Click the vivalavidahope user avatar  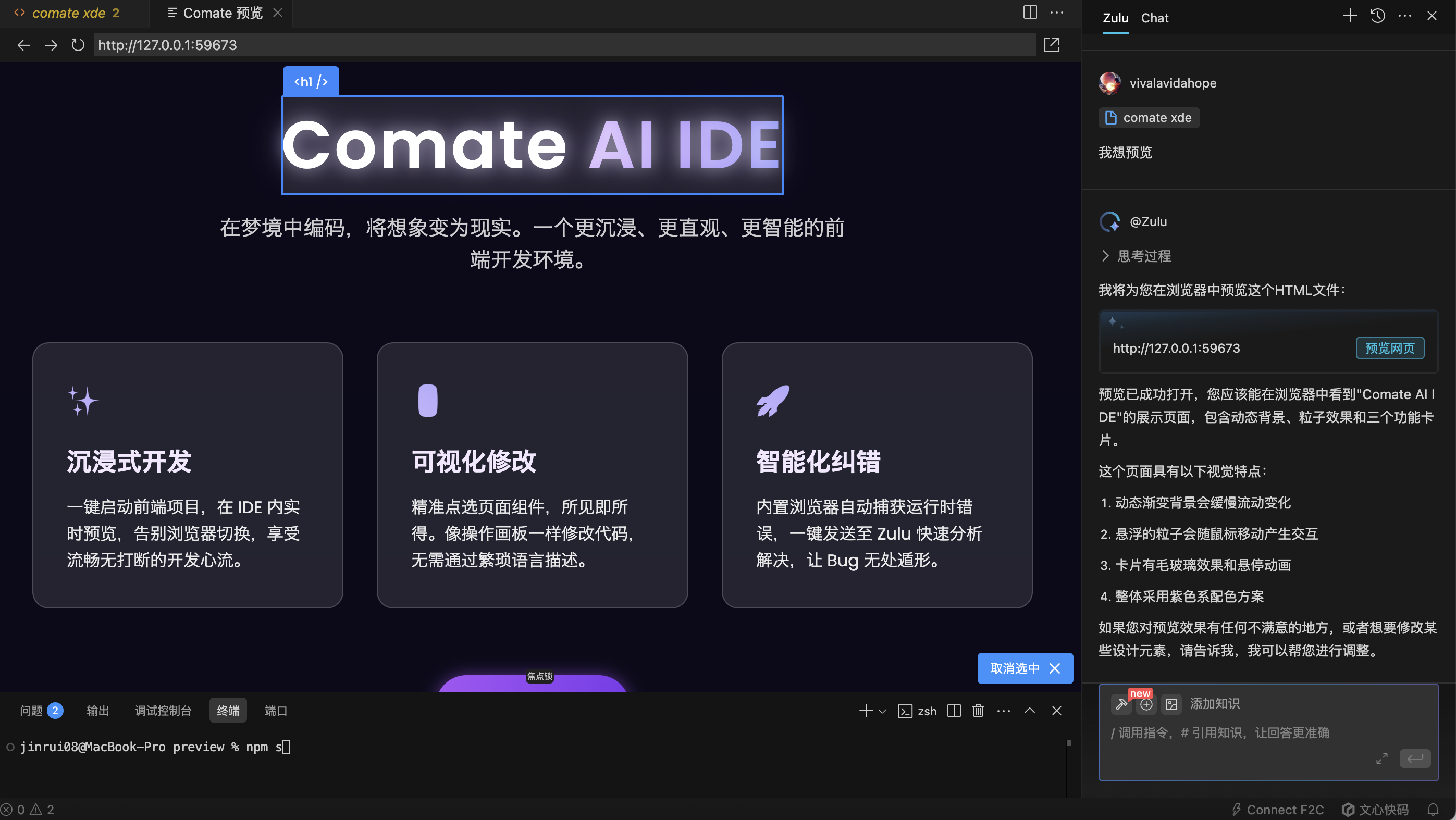point(1109,83)
